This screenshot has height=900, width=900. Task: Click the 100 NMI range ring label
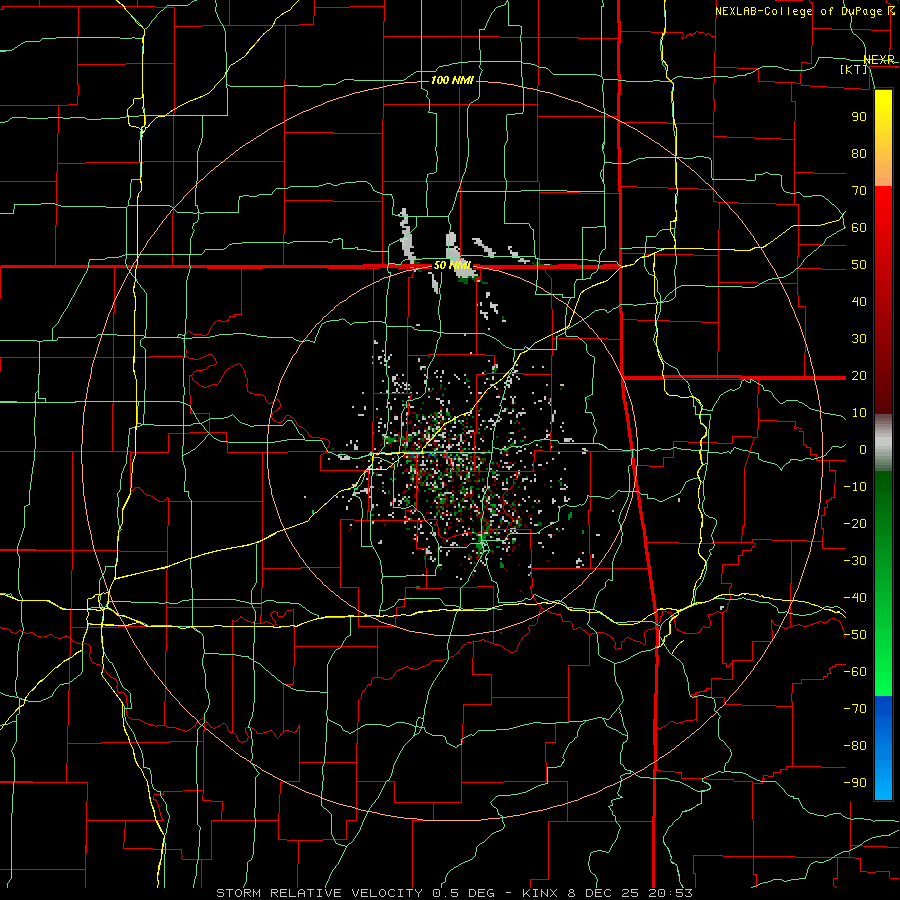pos(452,80)
